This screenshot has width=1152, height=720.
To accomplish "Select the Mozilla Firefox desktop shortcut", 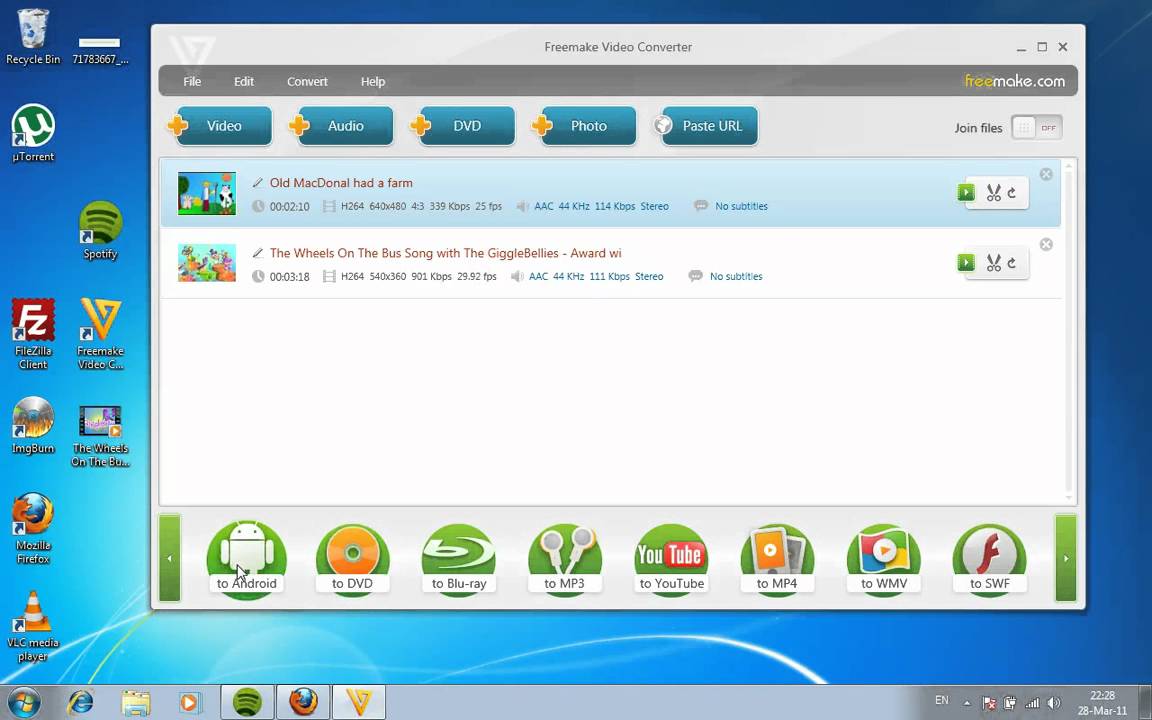I will click(x=33, y=528).
